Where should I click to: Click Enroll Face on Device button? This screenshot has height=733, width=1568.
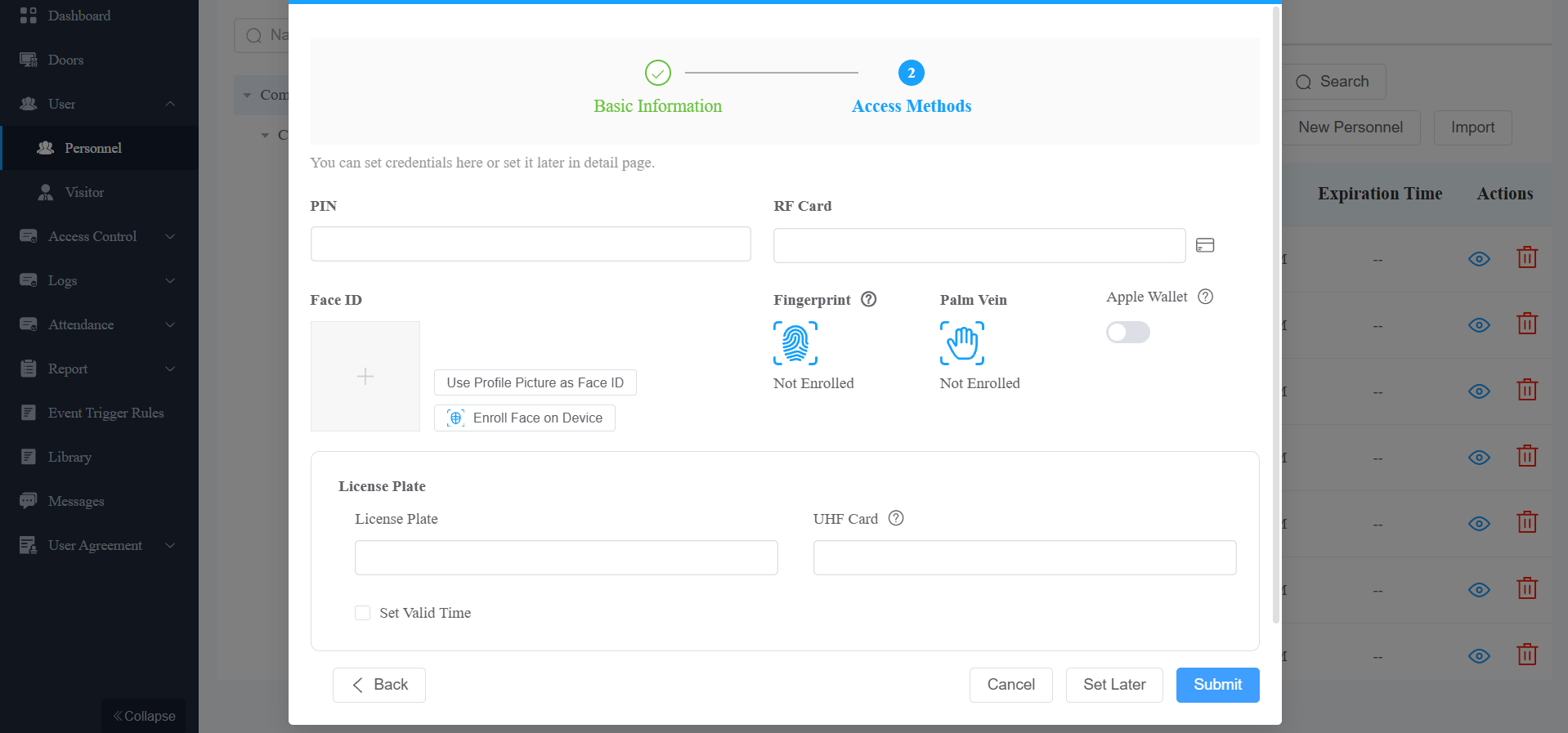pos(525,418)
